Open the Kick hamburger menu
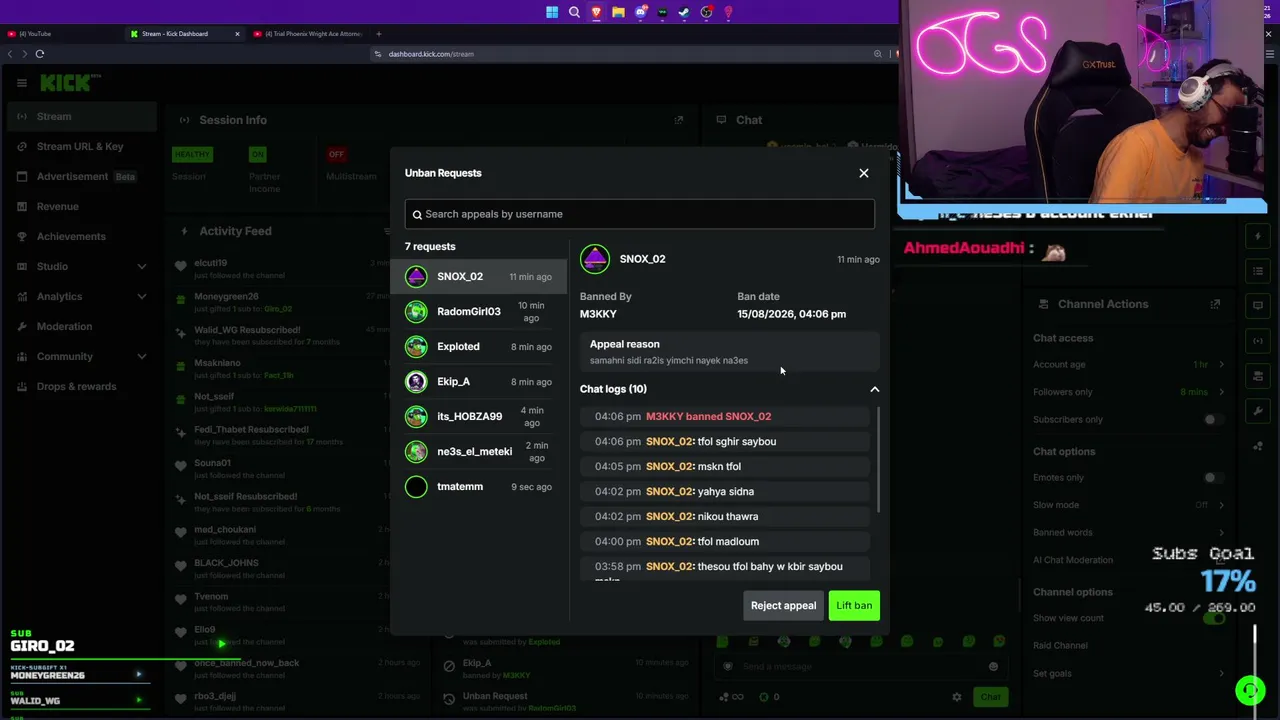This screenshot has height=720, width=1280. click(x=22, y=83)
